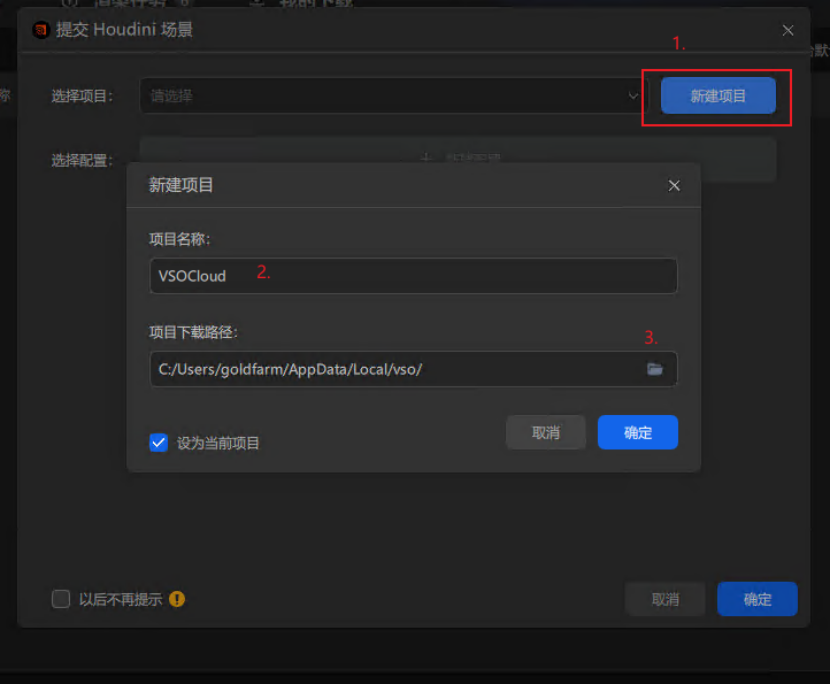Click 取消 at bottom of submit window
Image resolution: width=830 pixels, height=684 pixels.
[665, 599]
